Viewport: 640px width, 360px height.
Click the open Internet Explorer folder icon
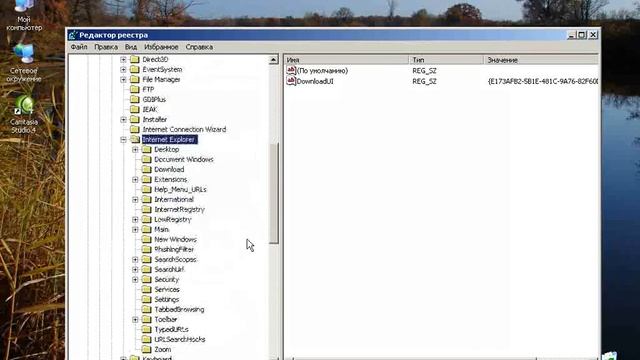point(135,139)
